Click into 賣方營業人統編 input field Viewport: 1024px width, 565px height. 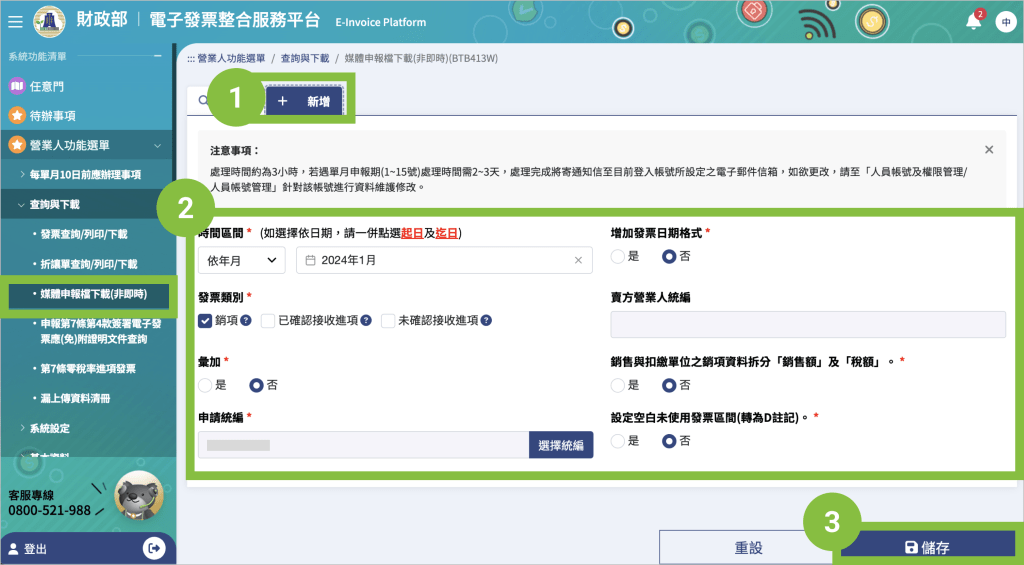(x=808, y=325)
